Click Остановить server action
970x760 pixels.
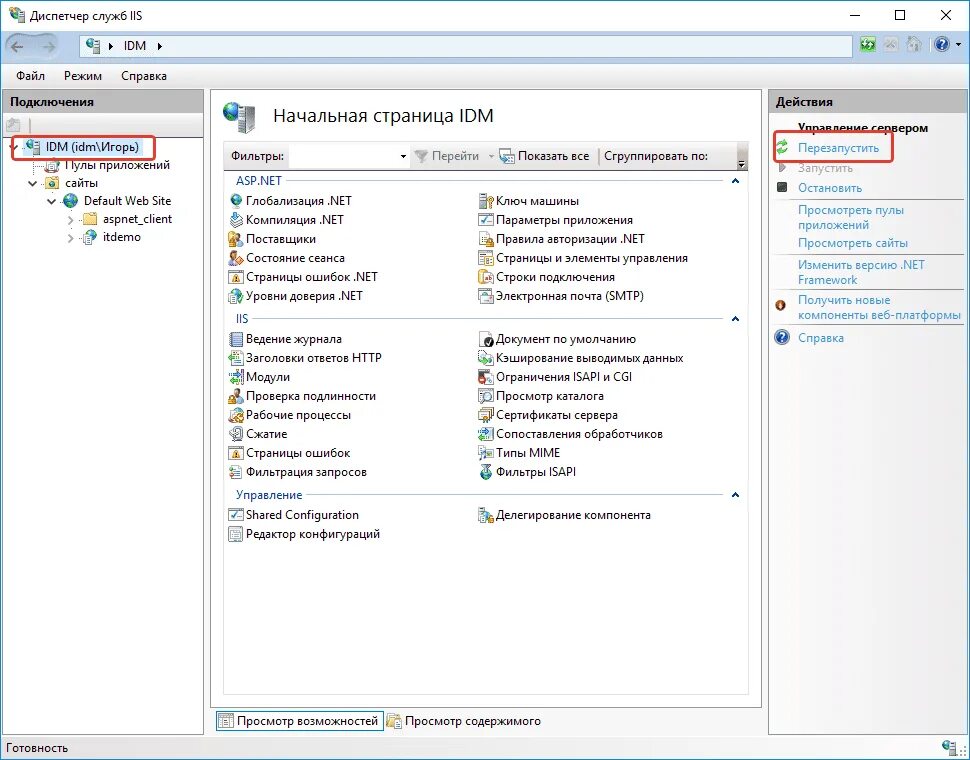point(830,188)
